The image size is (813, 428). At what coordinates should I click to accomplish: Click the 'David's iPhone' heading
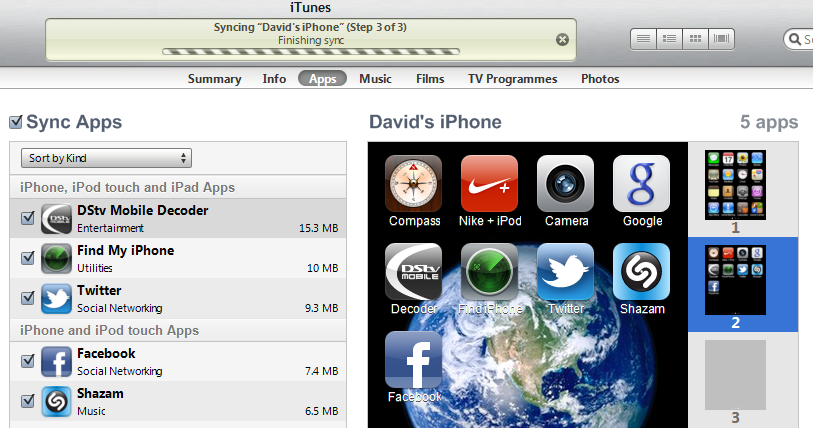click(x=436, y=122)
